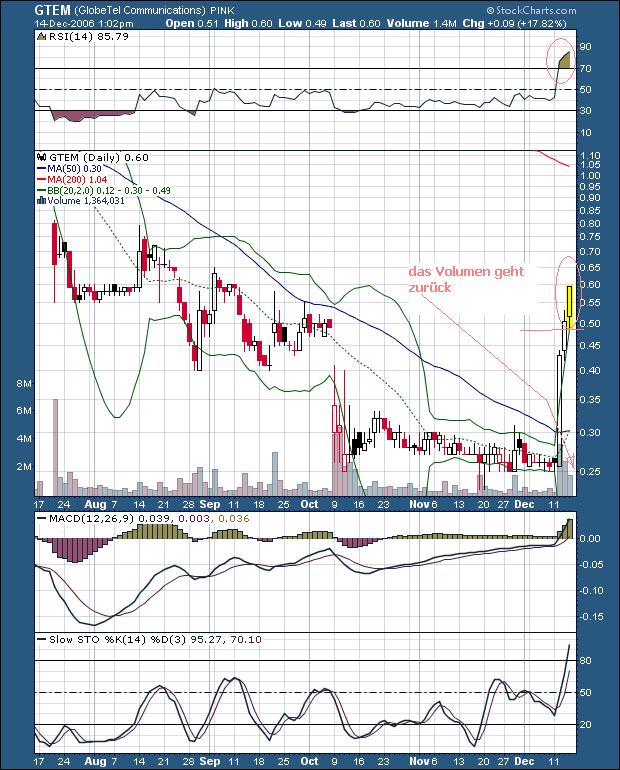Viewport: 620px width, 770px height.
Task: Click the (GlobeTel Communications) company name
Action: [x=140, y=10]
